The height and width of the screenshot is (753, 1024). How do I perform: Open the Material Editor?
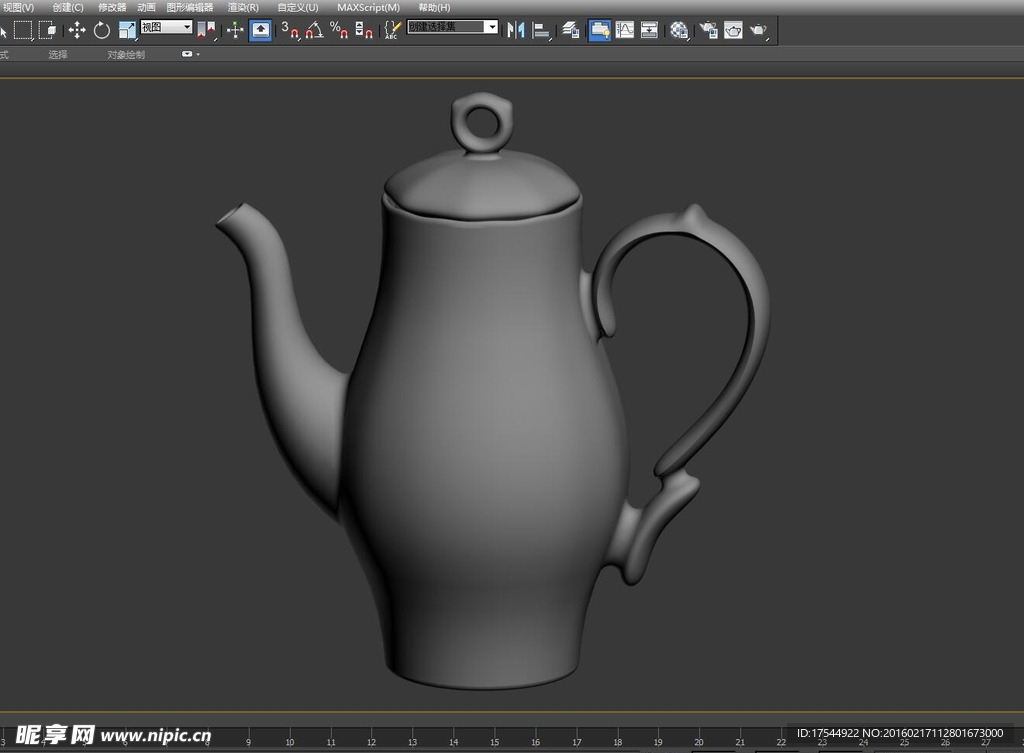[679, 30]
